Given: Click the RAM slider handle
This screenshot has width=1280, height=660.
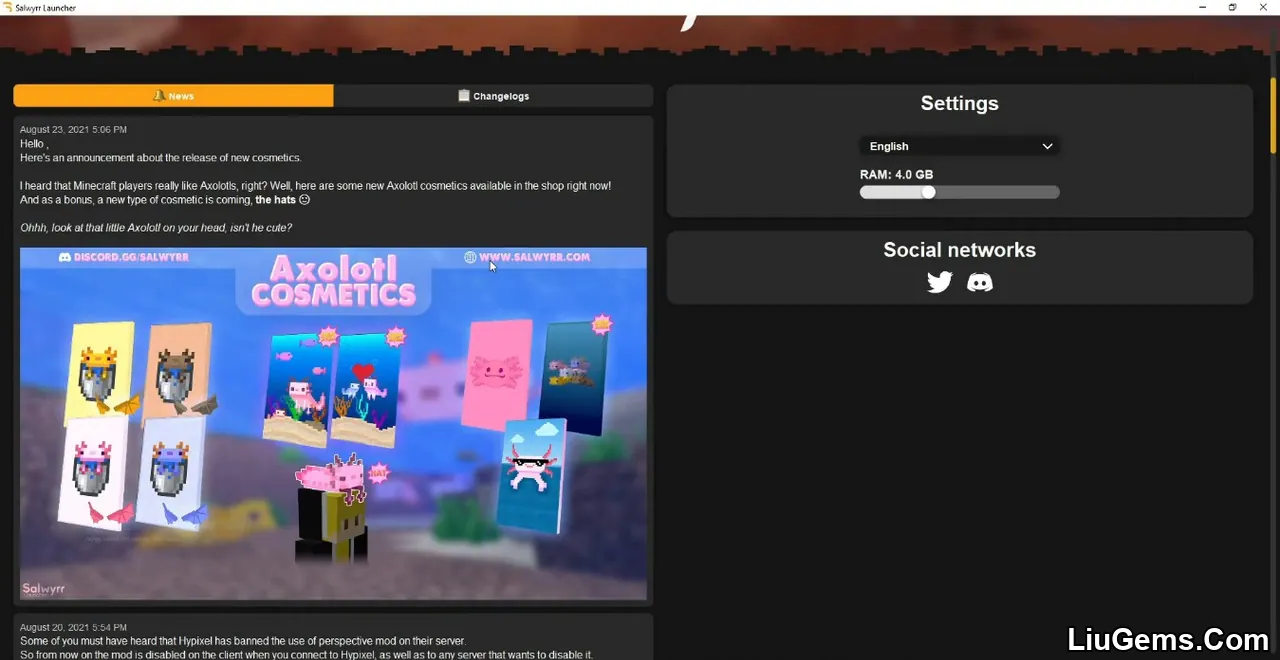Looking at the screenshot, I should 928,192.
